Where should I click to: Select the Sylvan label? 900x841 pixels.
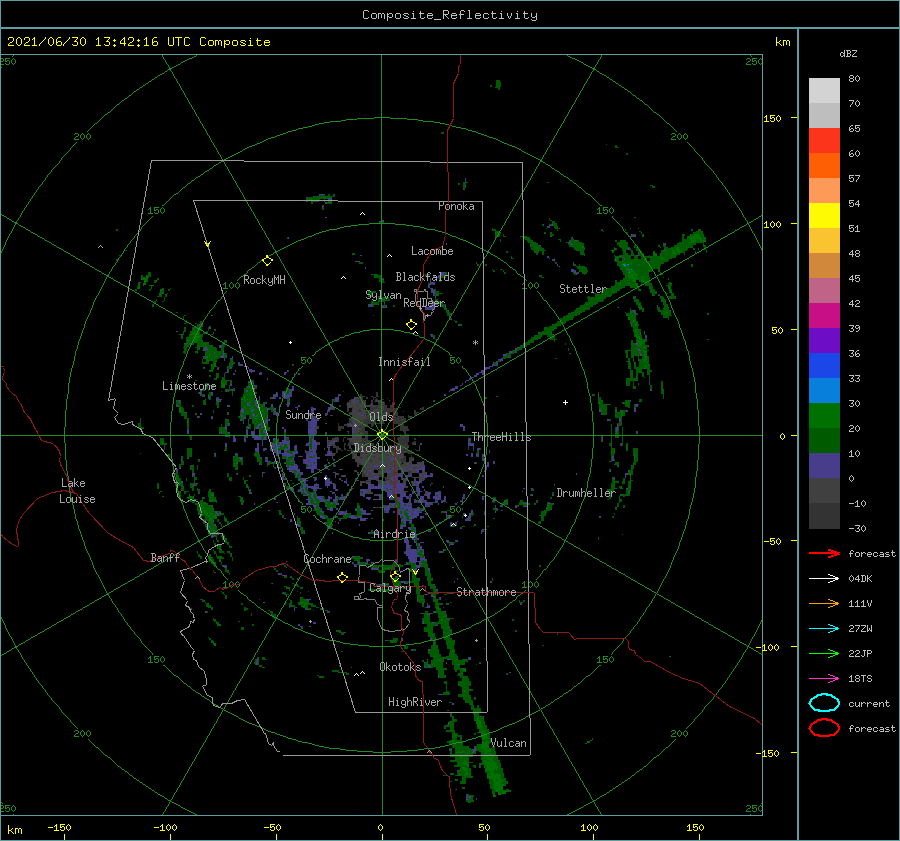tap(383, 295)
